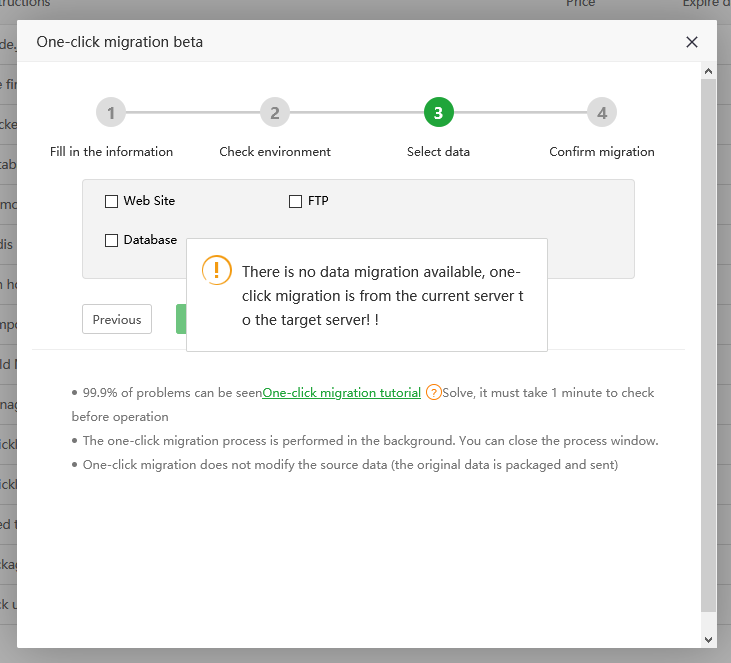This screenshot has height=663, width=731.
Task: Enable the Web Site checkbox
Action: point(111,202)
